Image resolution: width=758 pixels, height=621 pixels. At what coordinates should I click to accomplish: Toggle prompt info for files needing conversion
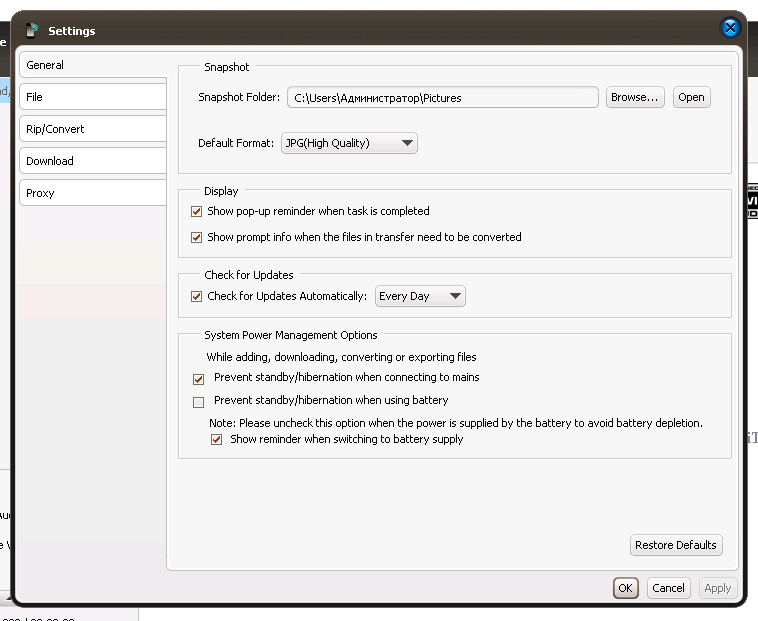[196, 238]
